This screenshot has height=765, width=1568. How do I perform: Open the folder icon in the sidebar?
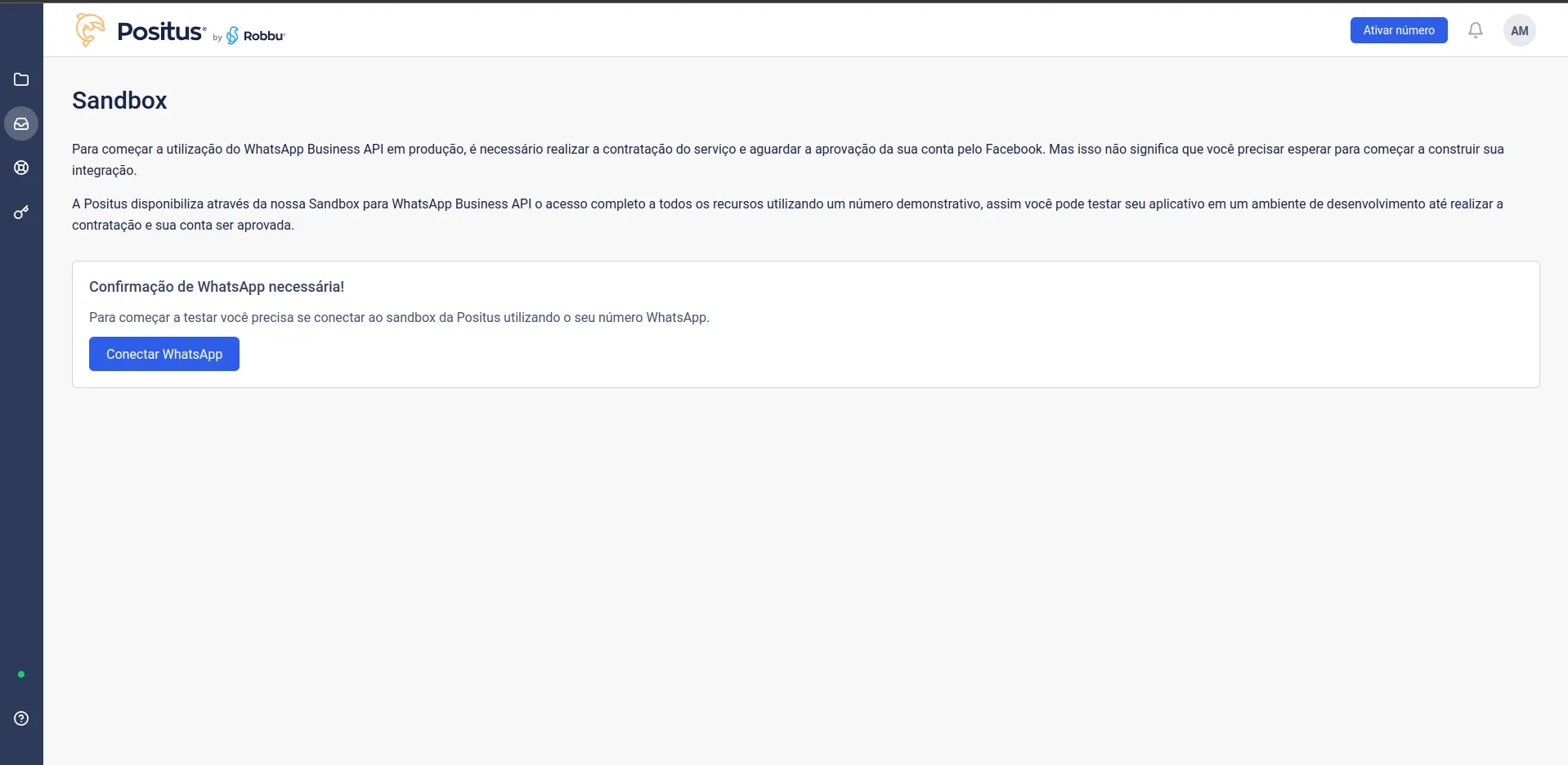tap(21, 79)
